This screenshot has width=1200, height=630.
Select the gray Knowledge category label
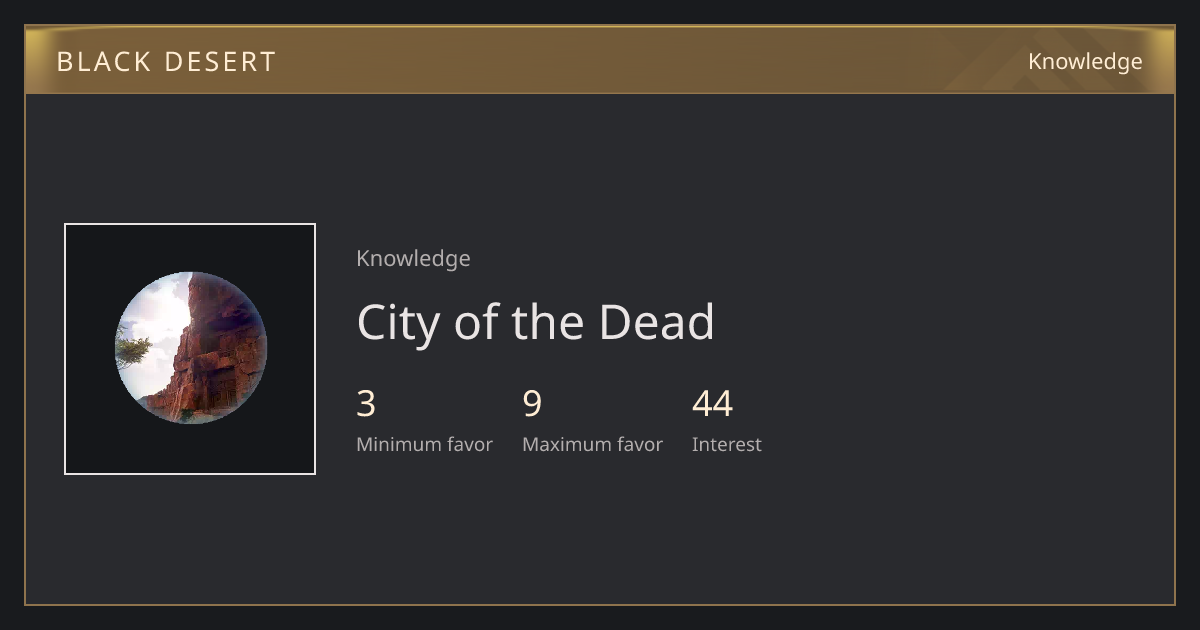[413, 258]
